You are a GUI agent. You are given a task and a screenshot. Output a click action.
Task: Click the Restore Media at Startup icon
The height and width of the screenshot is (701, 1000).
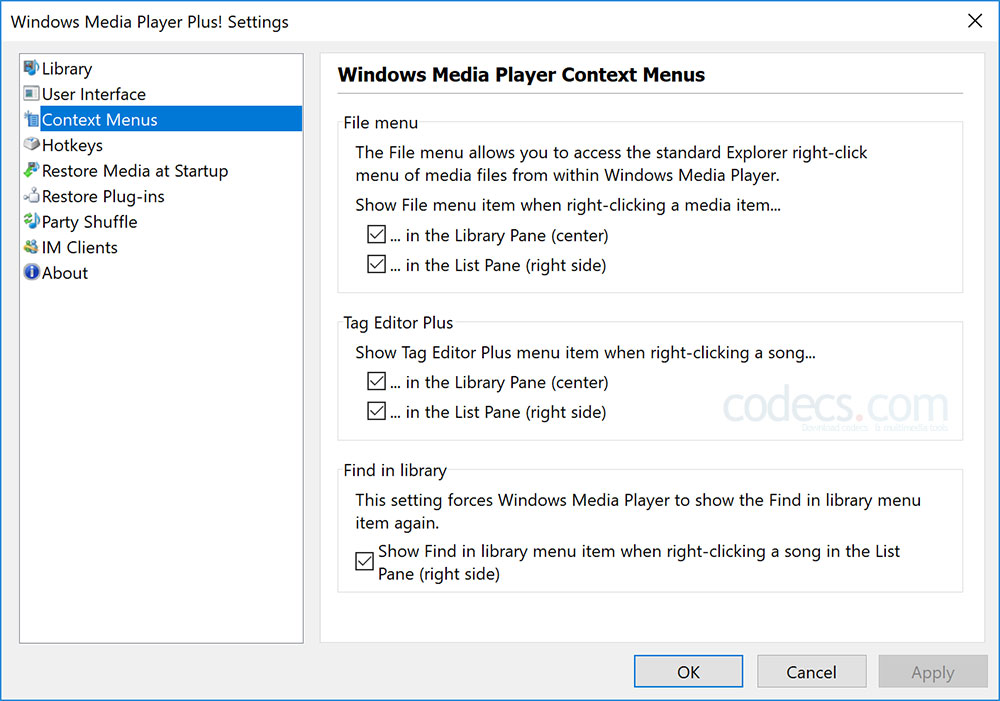click(x=31, y=171)
